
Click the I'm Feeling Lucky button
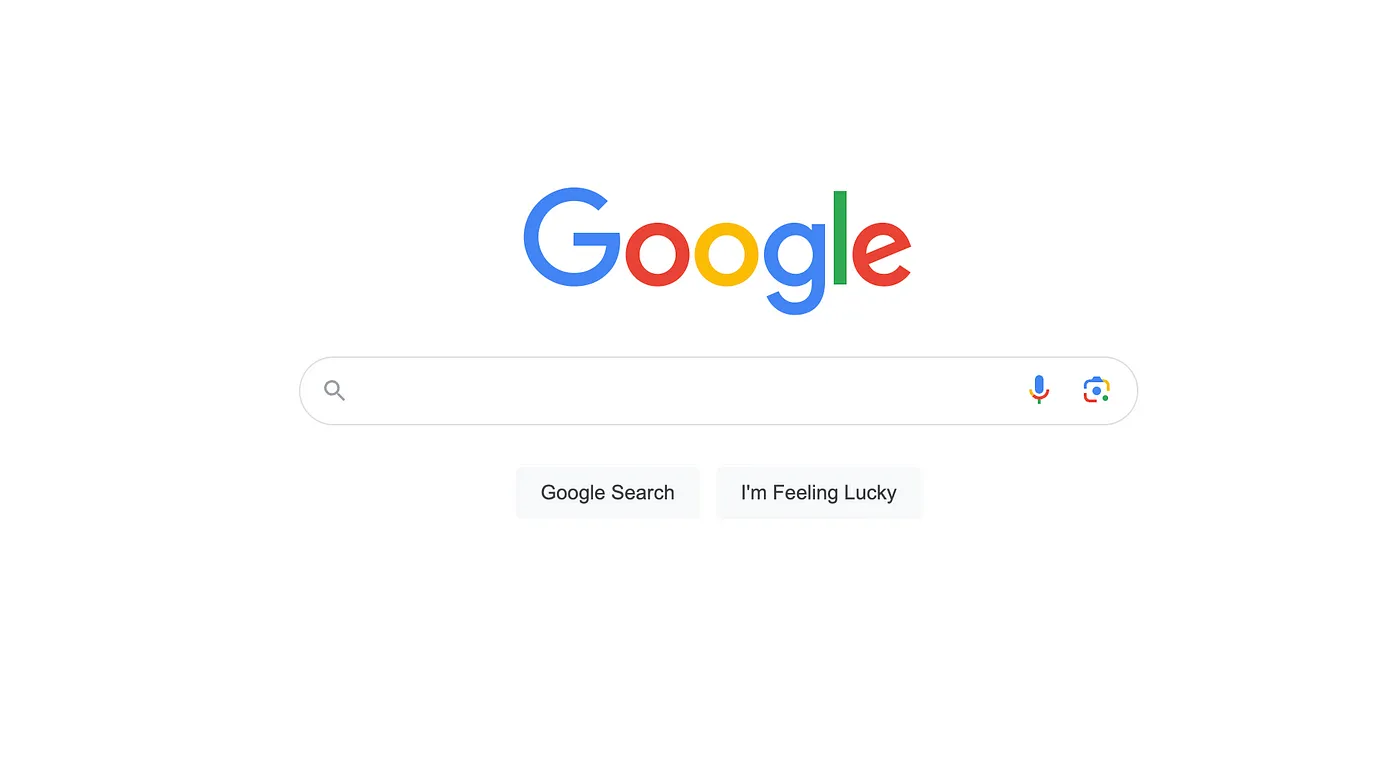tap(819, 493)
